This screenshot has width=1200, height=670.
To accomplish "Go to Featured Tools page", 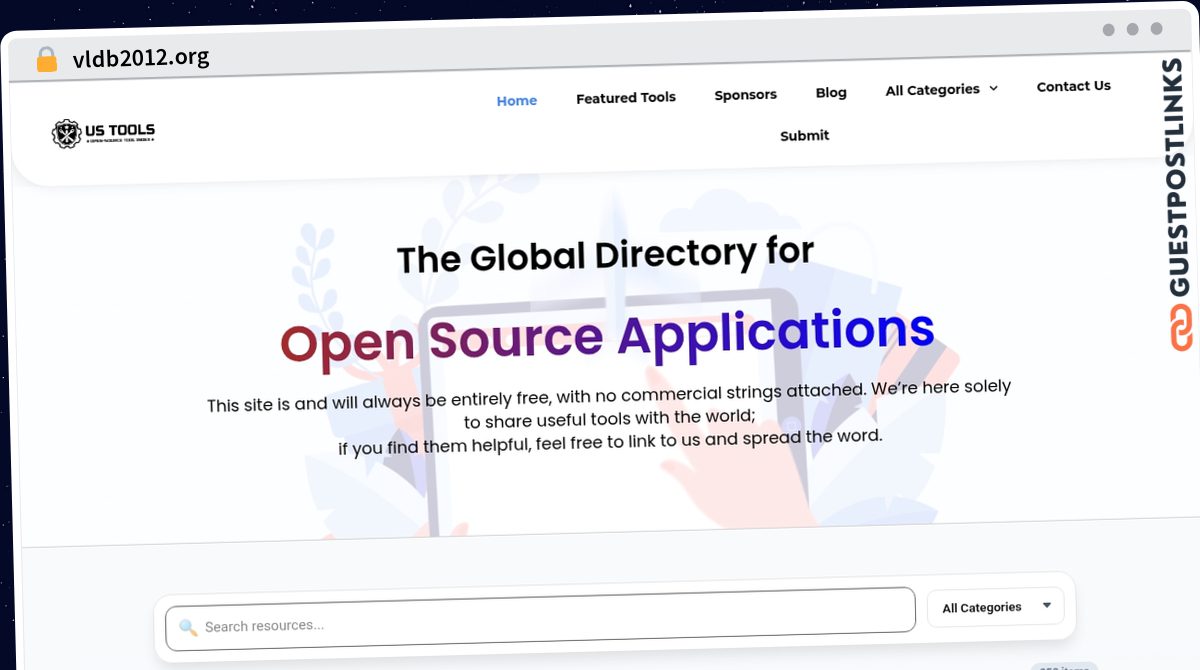I will [x=626, y=98].
